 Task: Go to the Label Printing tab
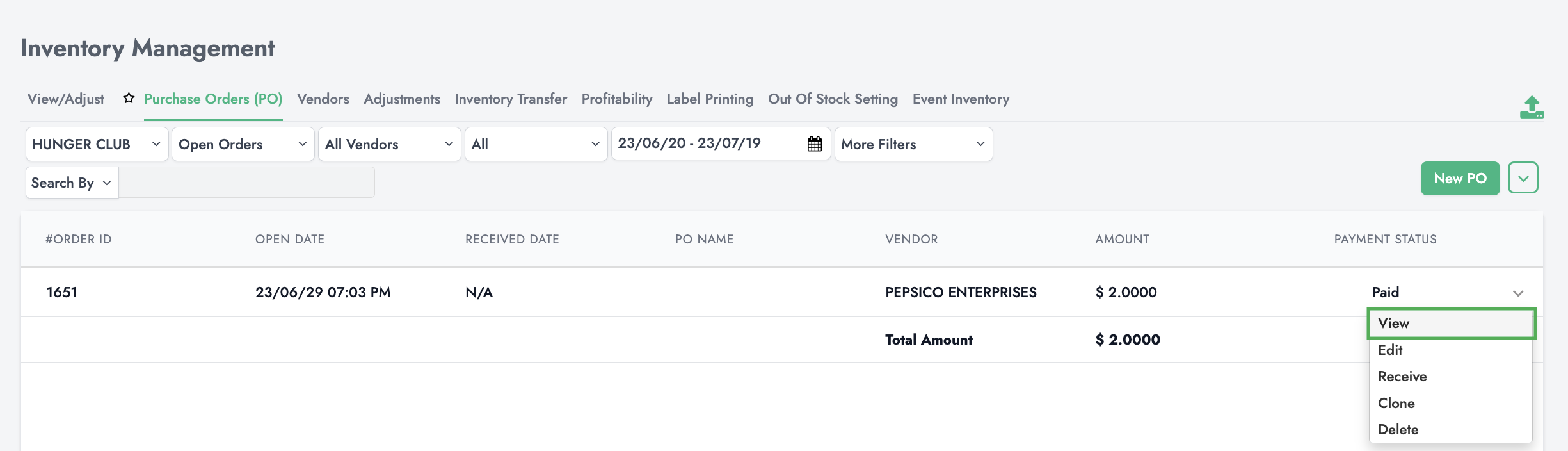(x=710, y=99)
